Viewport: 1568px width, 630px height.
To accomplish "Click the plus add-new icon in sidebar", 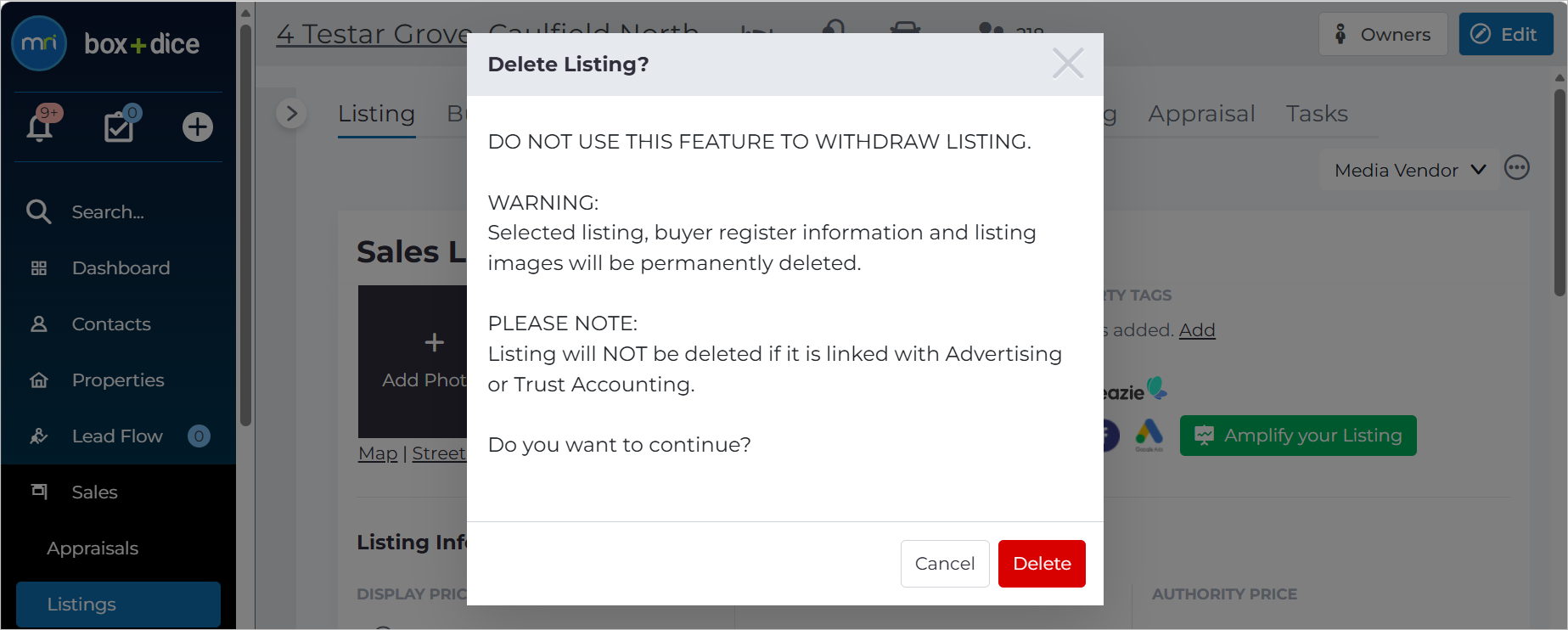I will [x=197, y=127].
